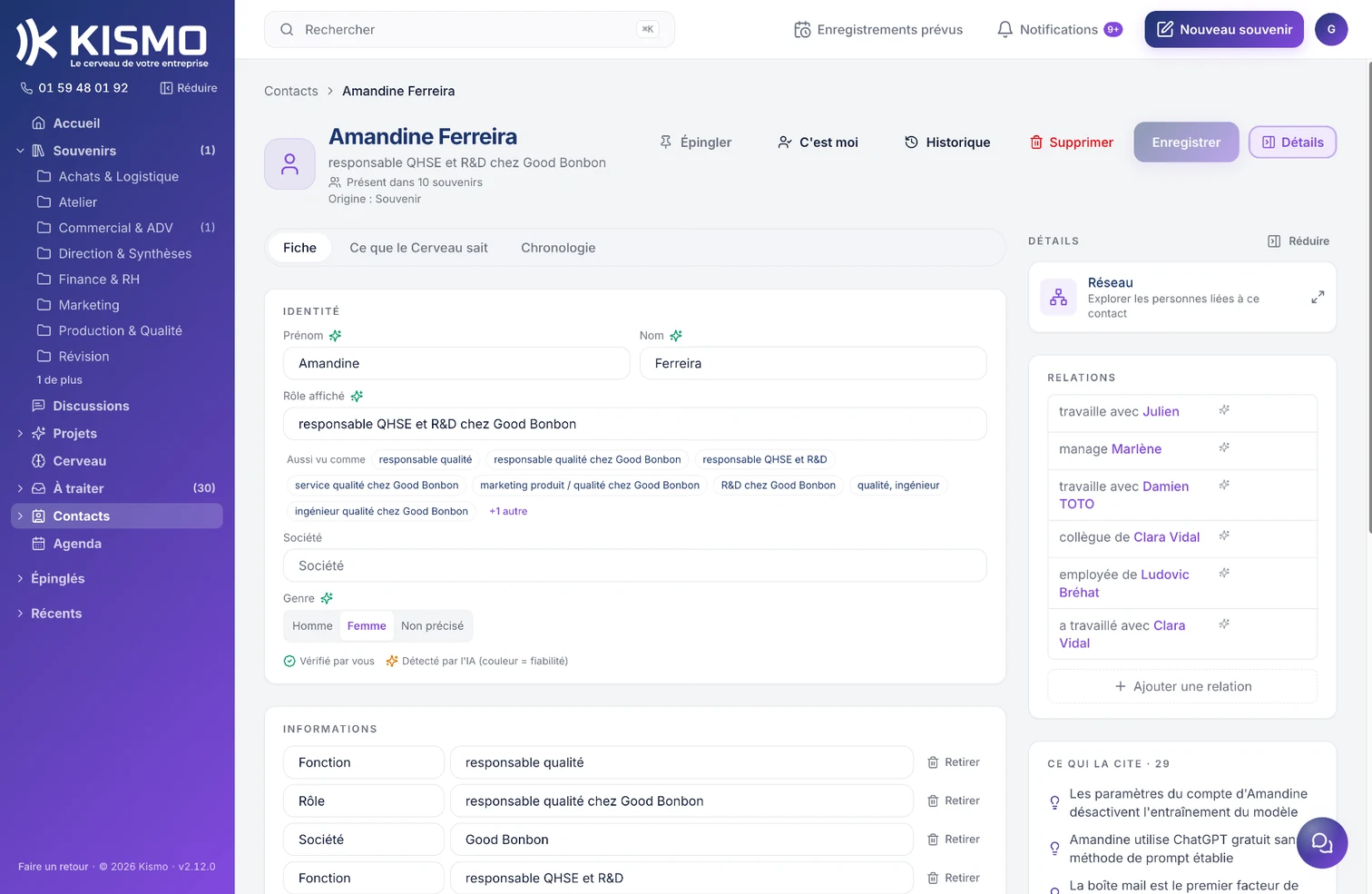Select the Homme gender option
Screen dimensions: 1372x894
click(312, 626)
